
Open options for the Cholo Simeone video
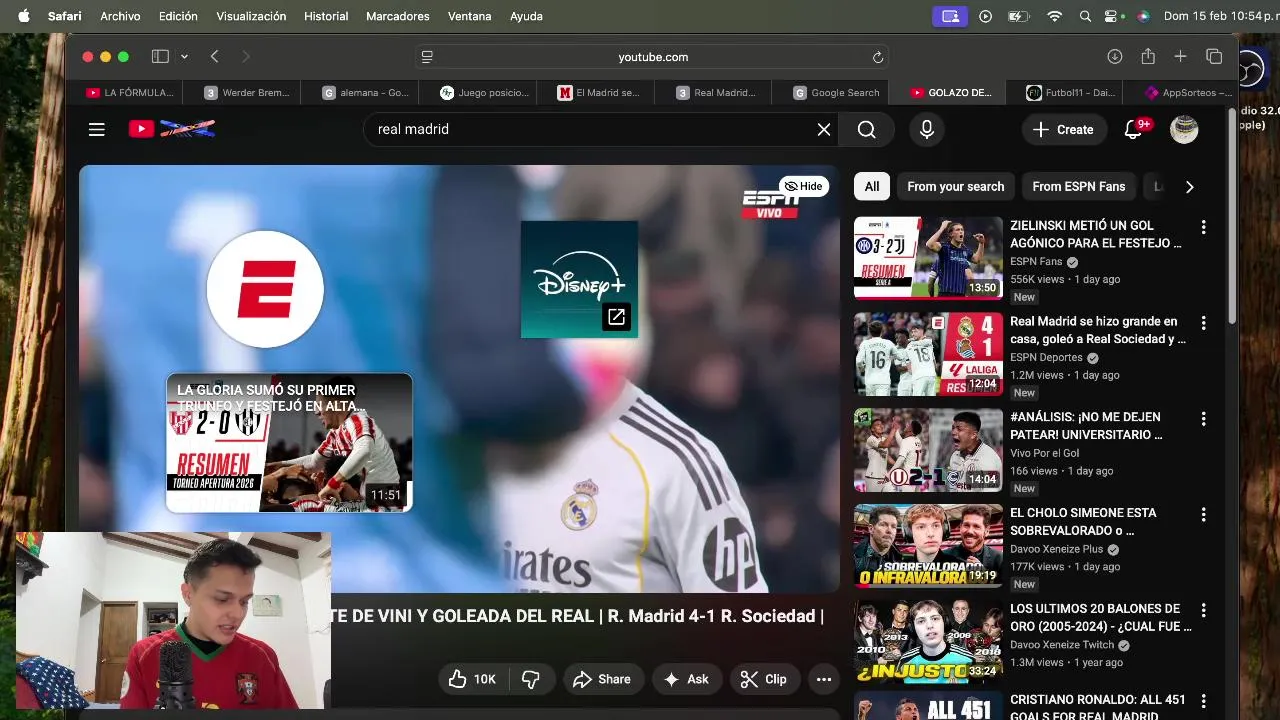click(1204, 515)
